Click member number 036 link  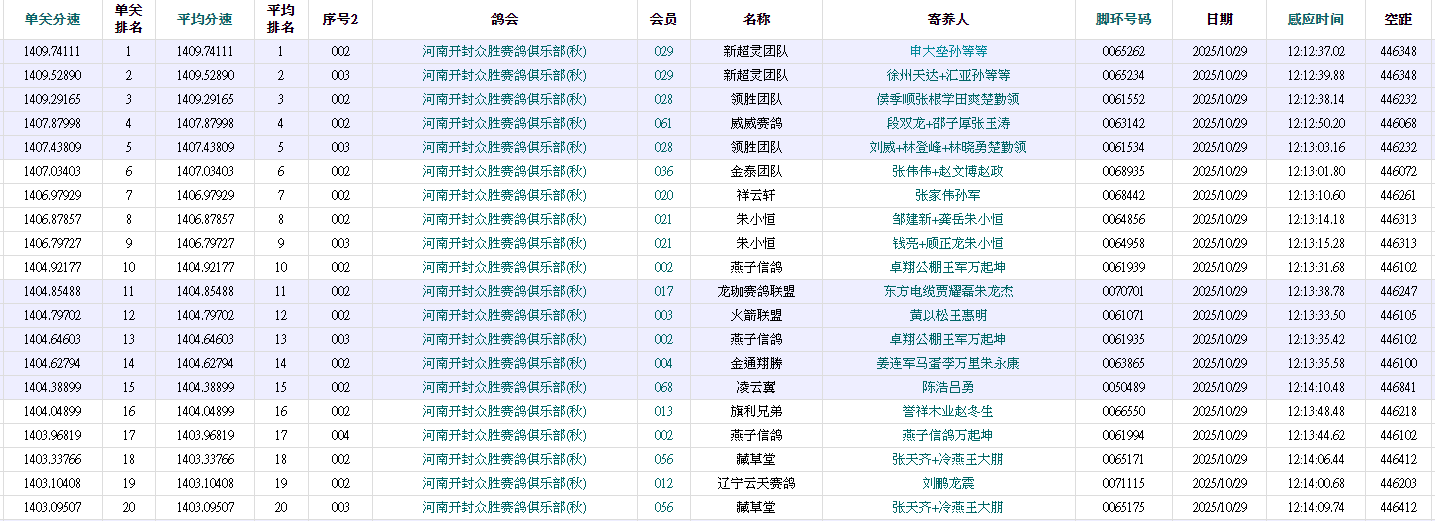pos(663,171)
